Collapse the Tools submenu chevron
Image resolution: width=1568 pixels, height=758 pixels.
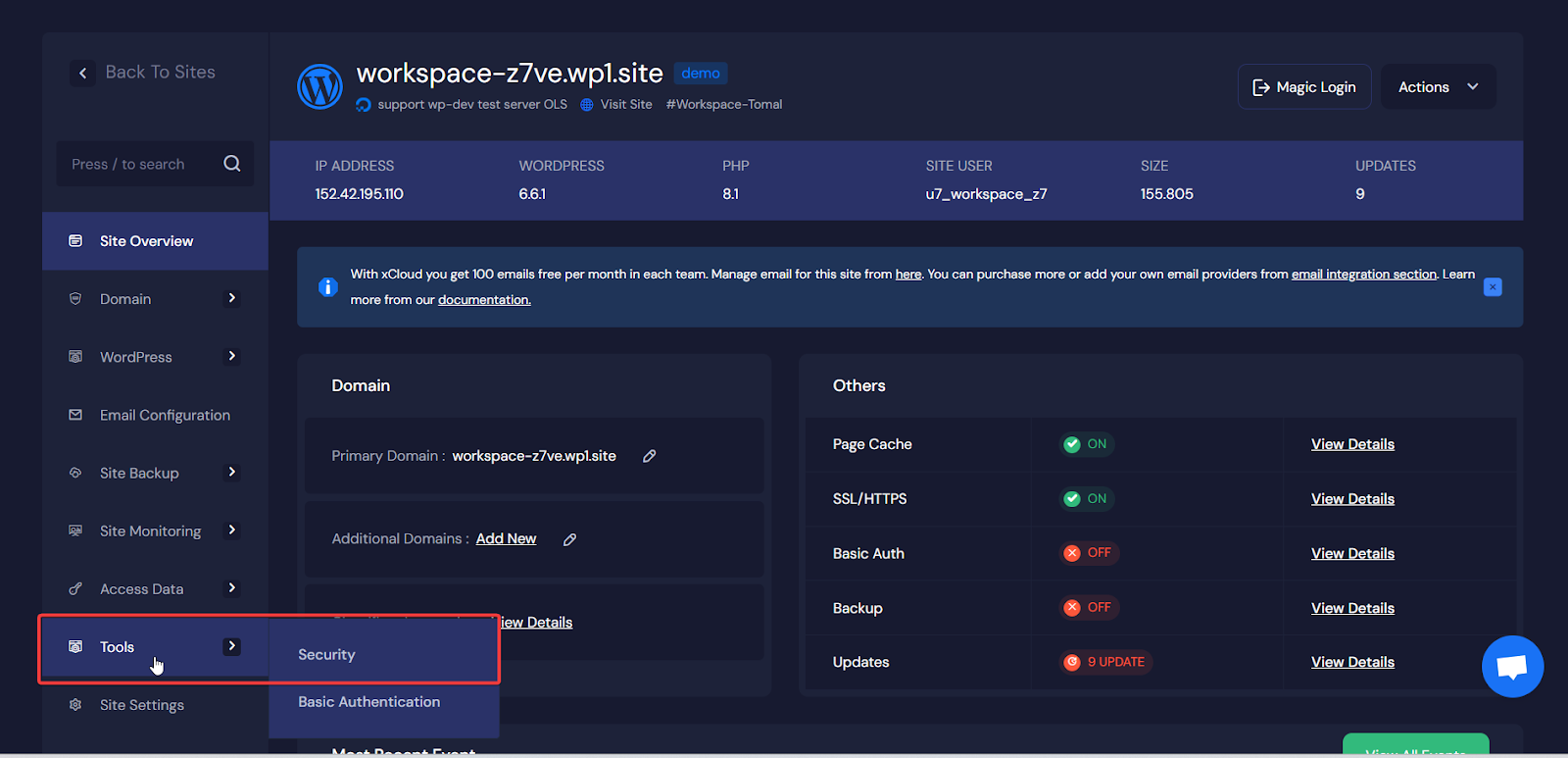232,646
